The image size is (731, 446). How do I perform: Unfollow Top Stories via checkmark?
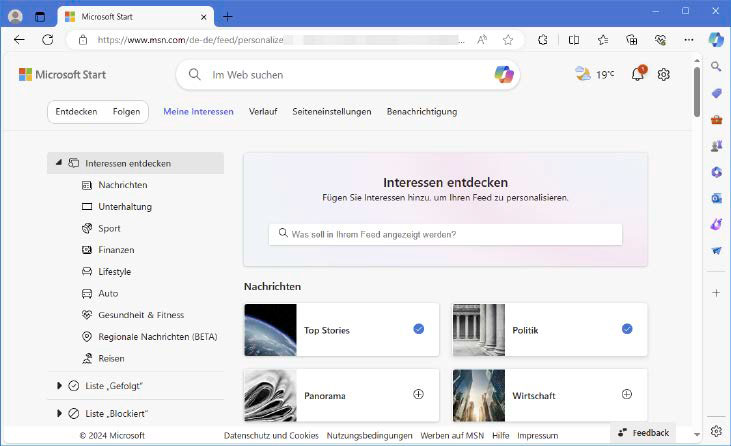click(x=419, y=329)
